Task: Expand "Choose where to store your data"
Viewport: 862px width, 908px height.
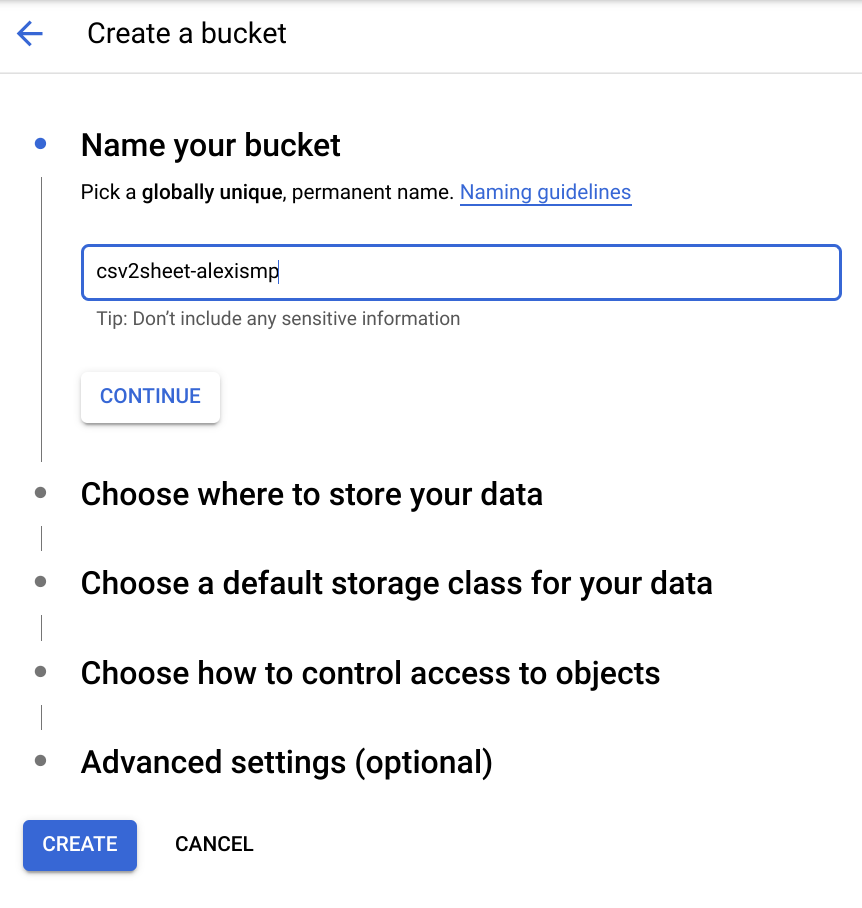Action: point(312,494)
